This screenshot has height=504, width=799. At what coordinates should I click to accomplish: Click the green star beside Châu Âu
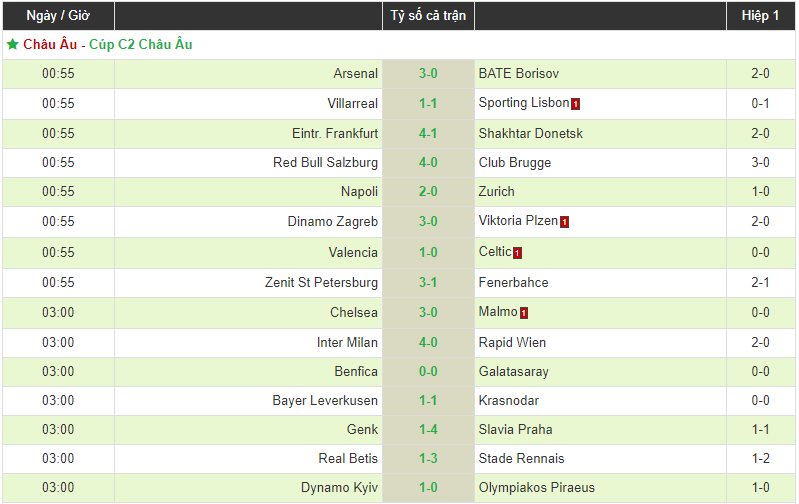[x=12, y=45]
